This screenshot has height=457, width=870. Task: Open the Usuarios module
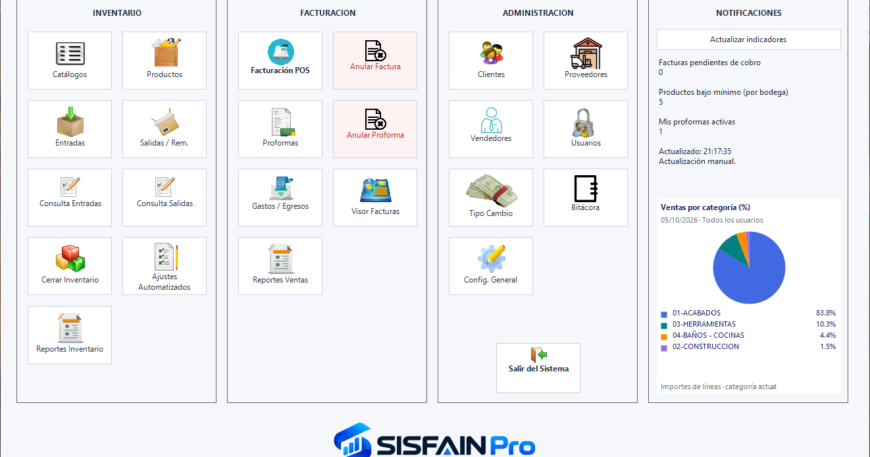[x=585, y=129]
